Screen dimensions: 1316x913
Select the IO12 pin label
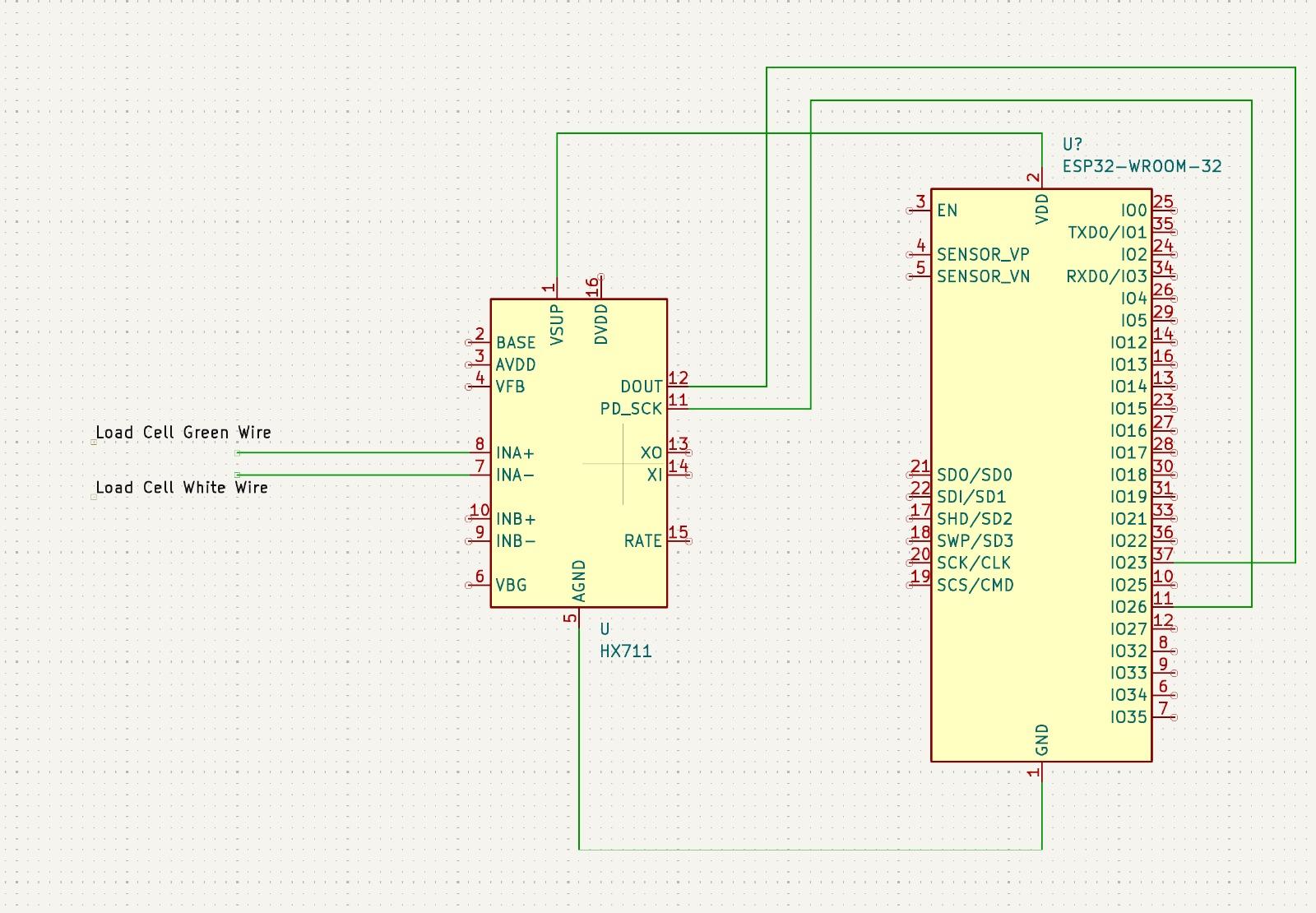click(x=1128, y=343)
